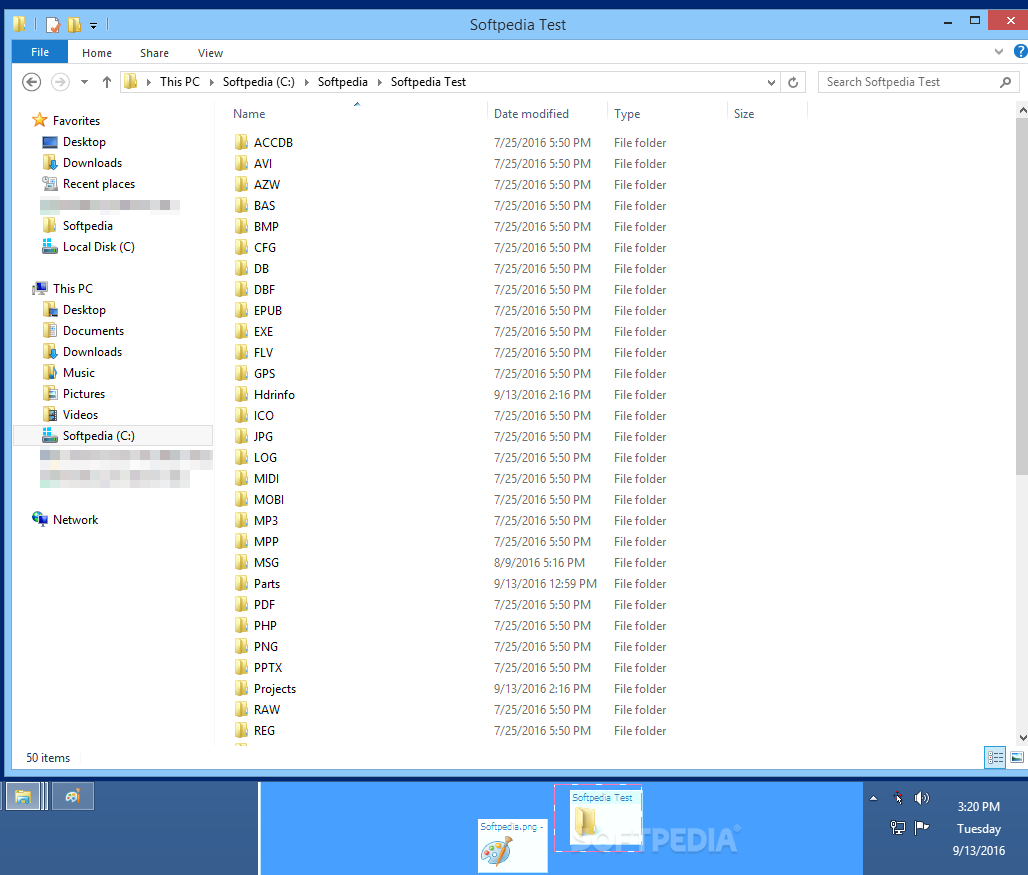
Task: Click the Softpedia.png Paint thumbnail
Action: click(x=512, y=846)
